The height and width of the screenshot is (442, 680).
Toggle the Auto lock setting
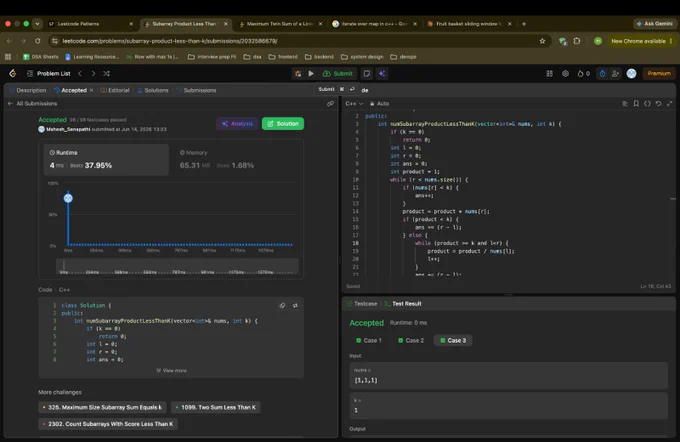[379, 104]
